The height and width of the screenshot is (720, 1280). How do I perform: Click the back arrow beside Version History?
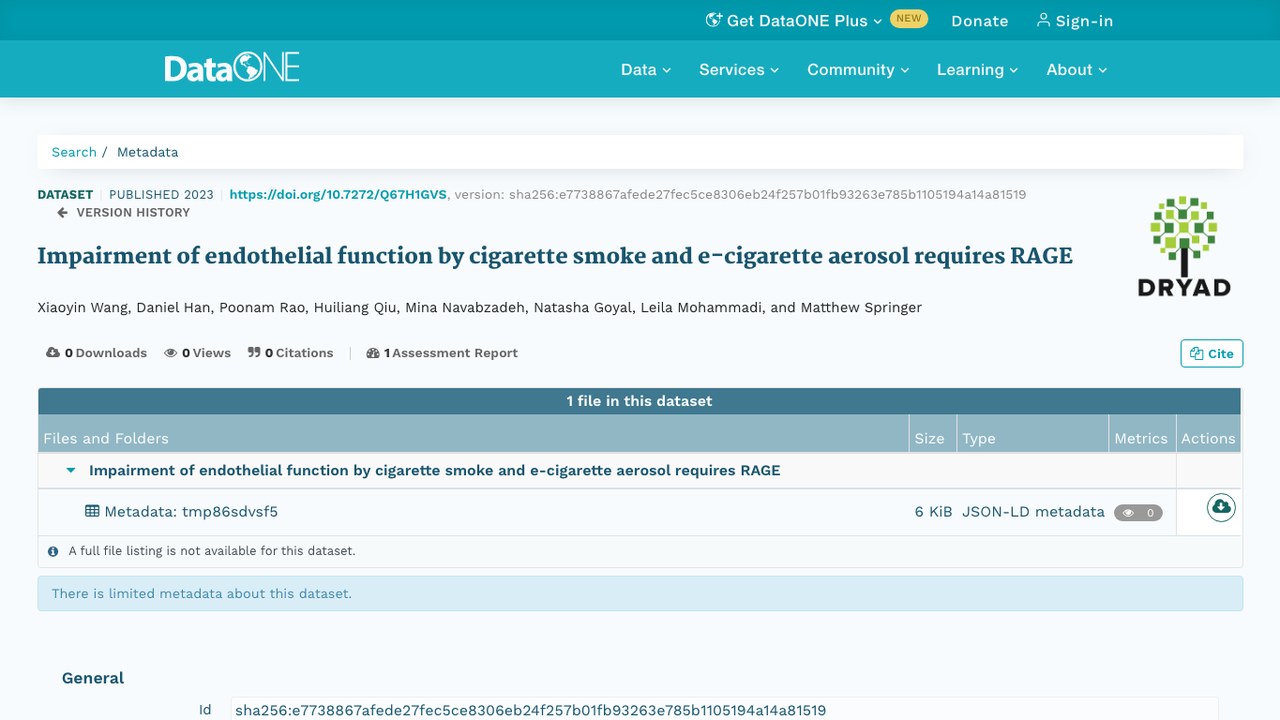click(x=63, y=212)
